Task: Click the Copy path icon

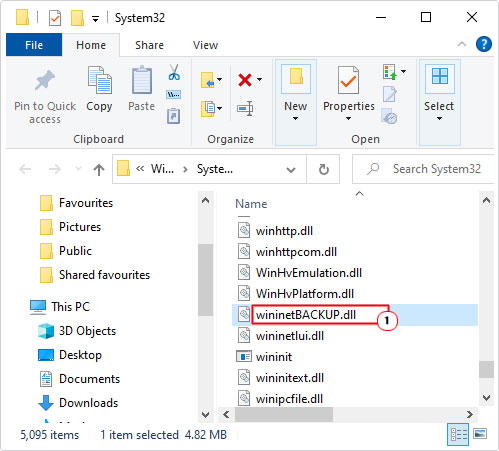Action: [174, 94]
